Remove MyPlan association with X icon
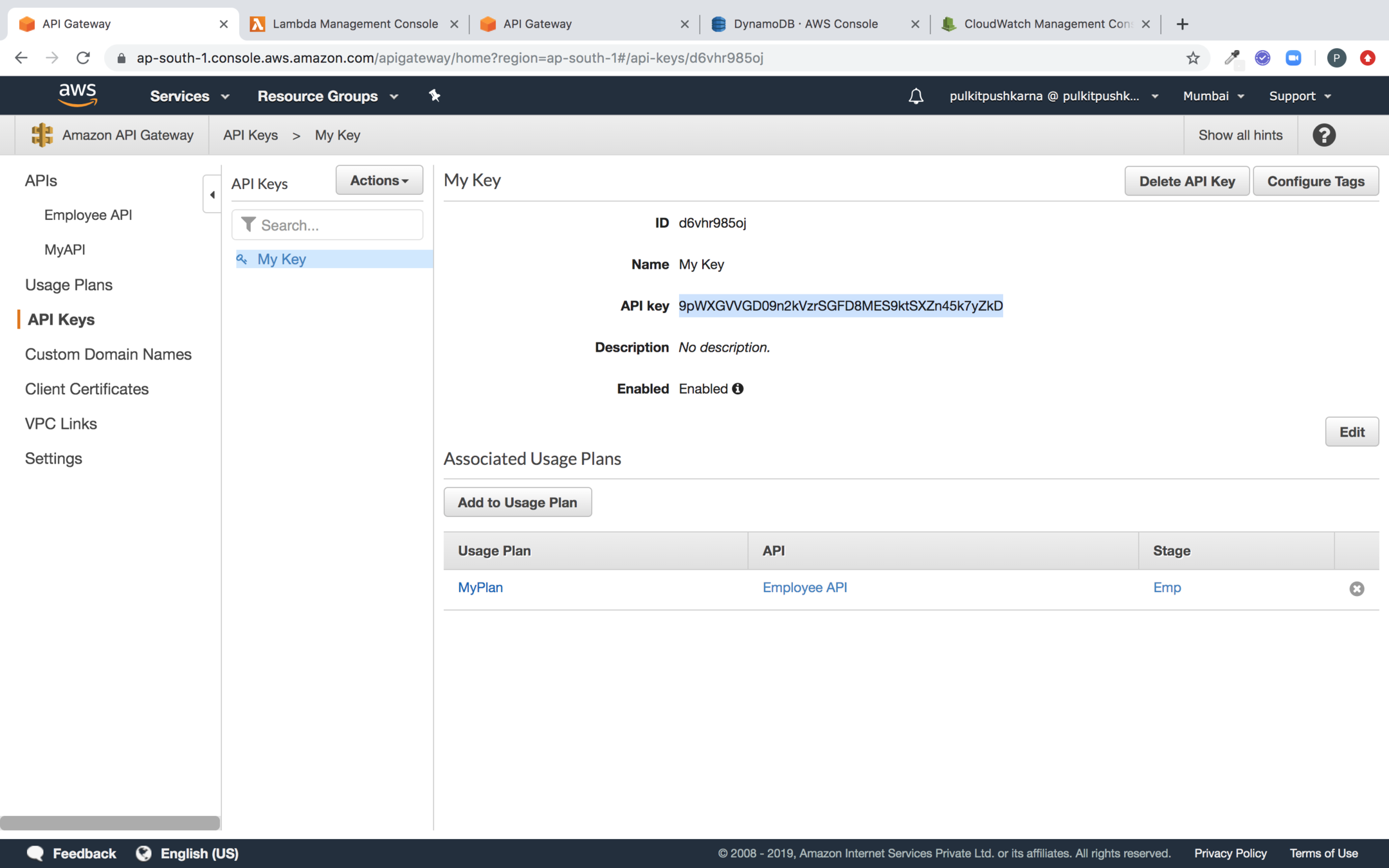Viewport: 1389px width, 868px height. pos(1356,588)
